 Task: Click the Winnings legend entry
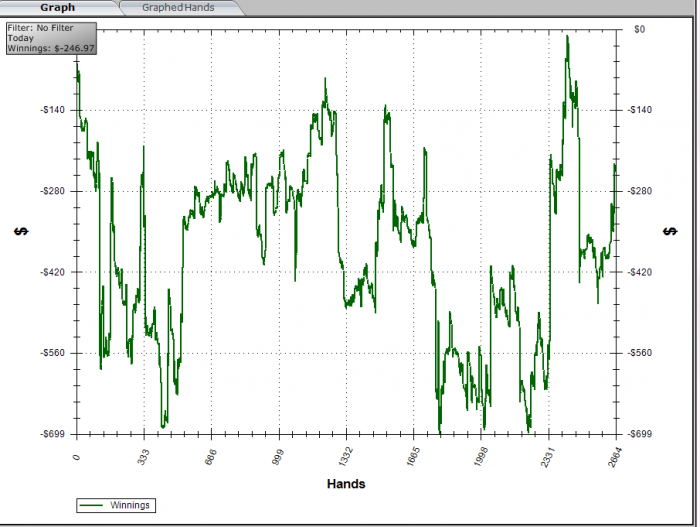(116, 505)
